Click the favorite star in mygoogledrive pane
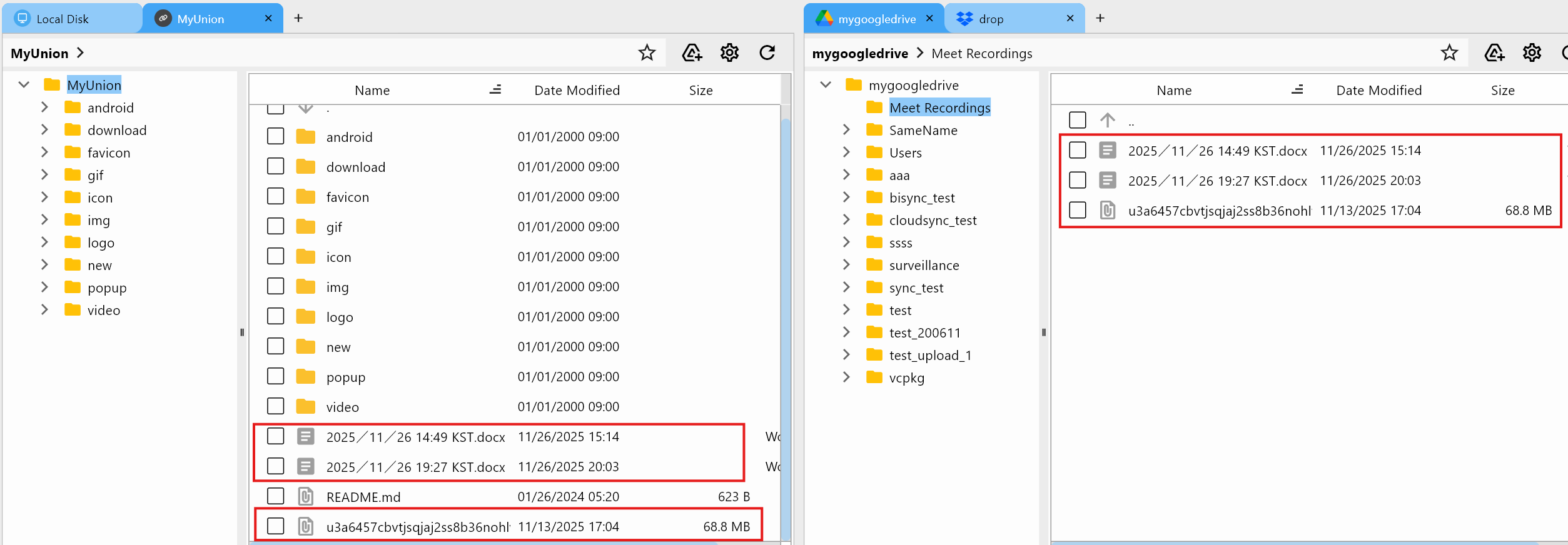The image size is (1568, 545). [x=1449, y=53]
